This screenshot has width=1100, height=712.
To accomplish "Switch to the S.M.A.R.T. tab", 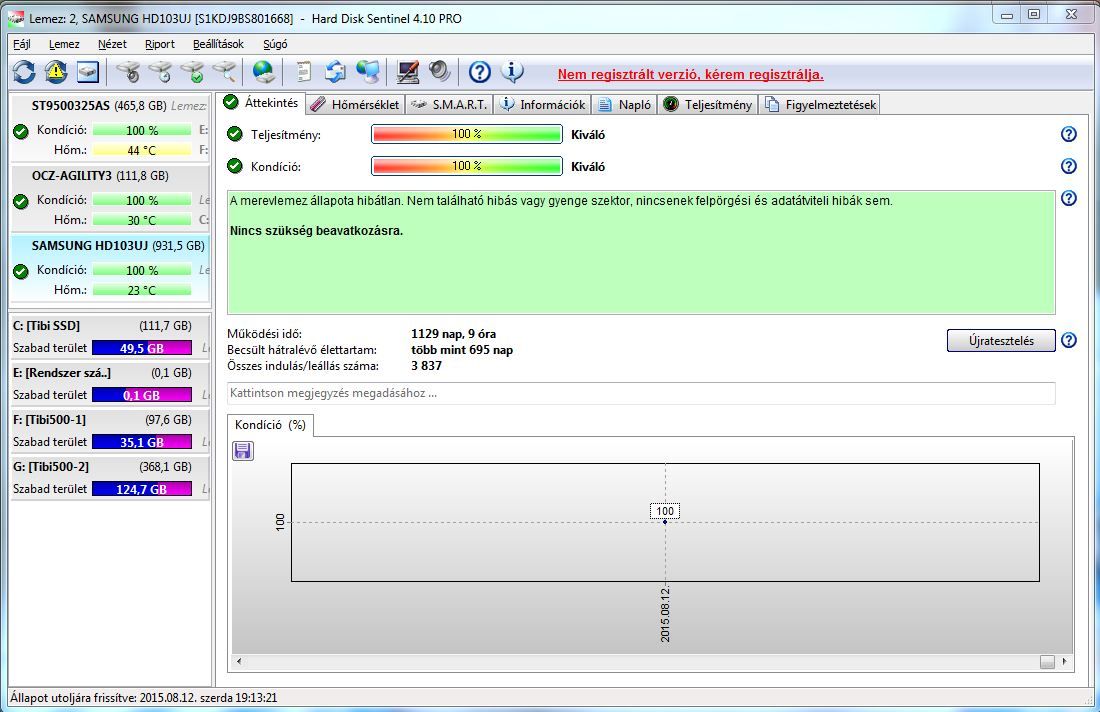I will point(450,105).
